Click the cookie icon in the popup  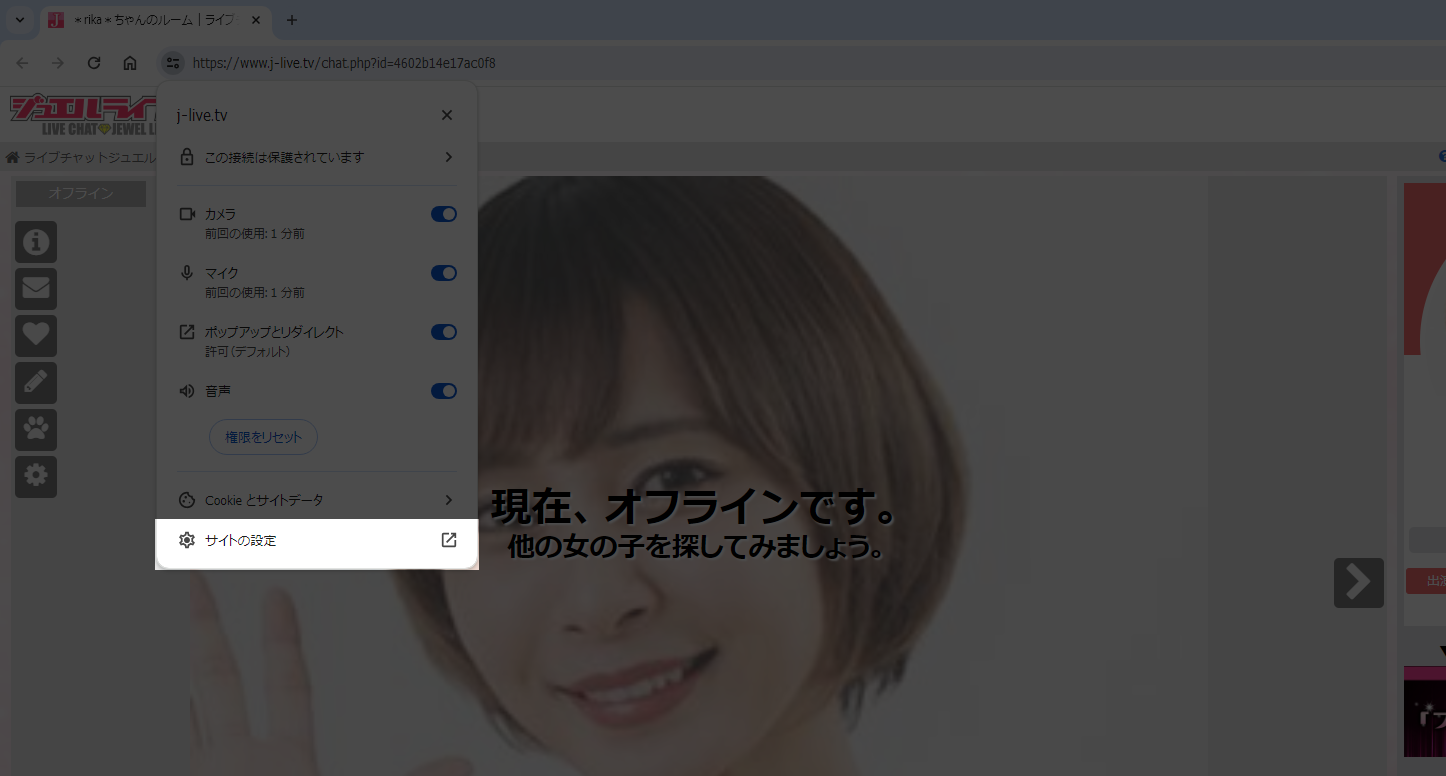186,500
